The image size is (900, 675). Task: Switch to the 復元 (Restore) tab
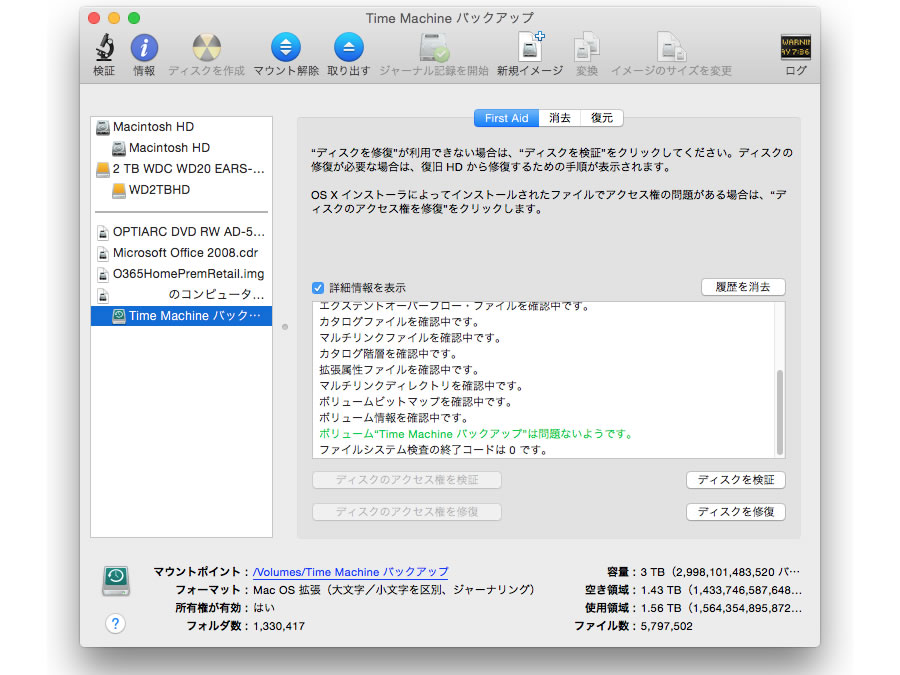(602, 118)
